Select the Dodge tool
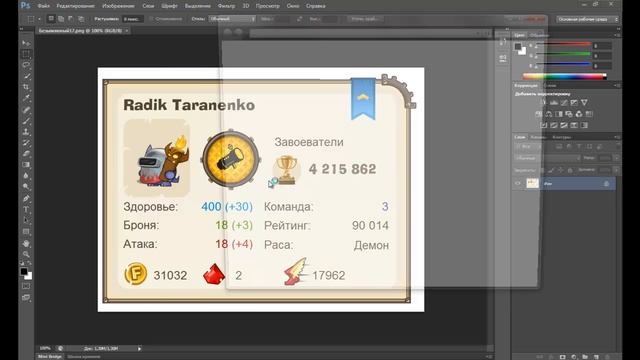Image resolution: width=640 pixels, height=360 pixels. pyautogui.click(x=26, y=187)
